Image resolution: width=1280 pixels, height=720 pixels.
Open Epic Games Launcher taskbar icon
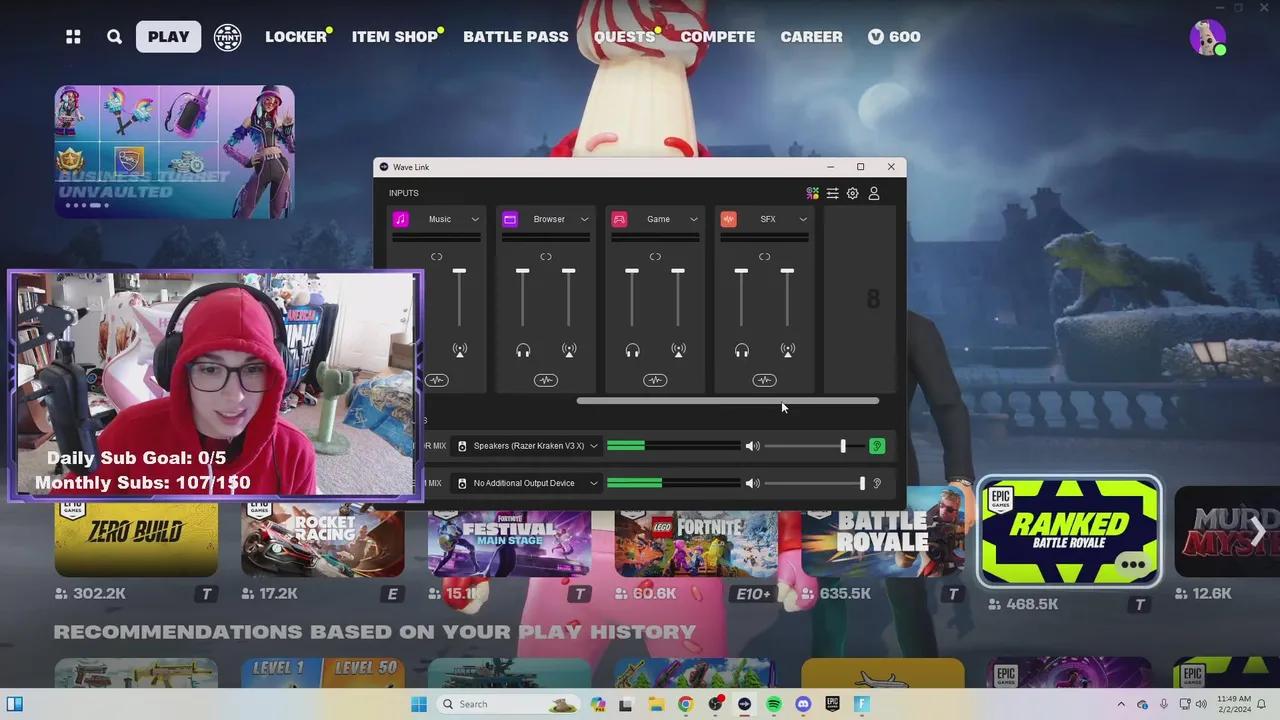pos(832,704)
